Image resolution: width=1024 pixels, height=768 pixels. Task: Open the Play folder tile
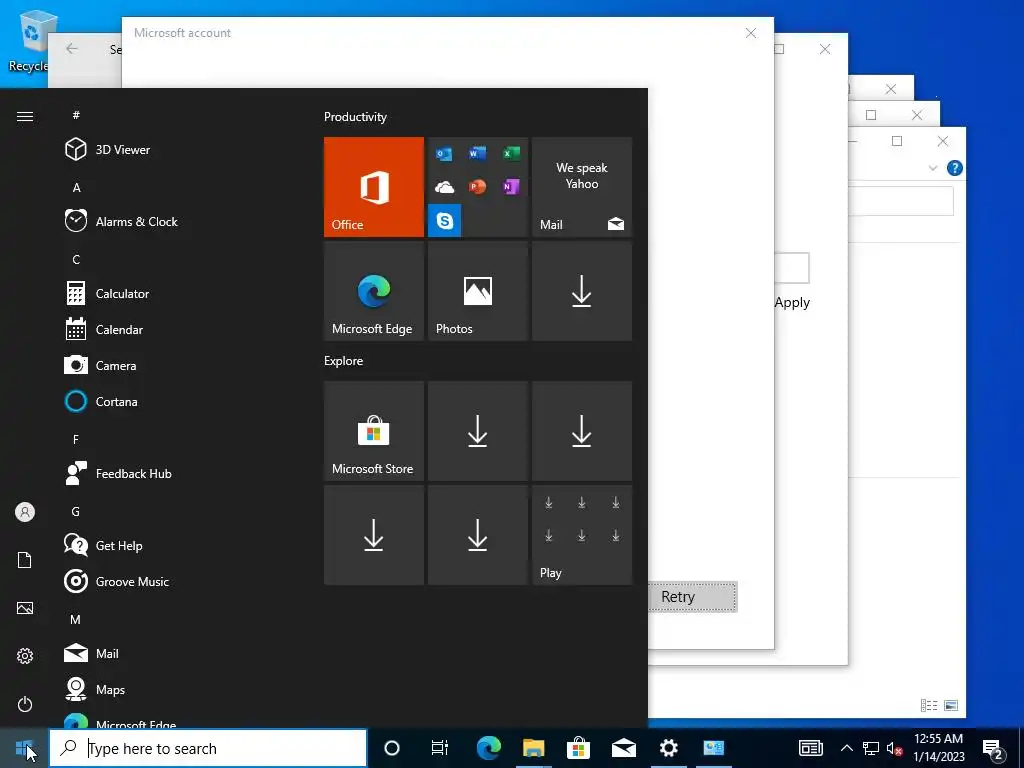(x=582, y=535)
